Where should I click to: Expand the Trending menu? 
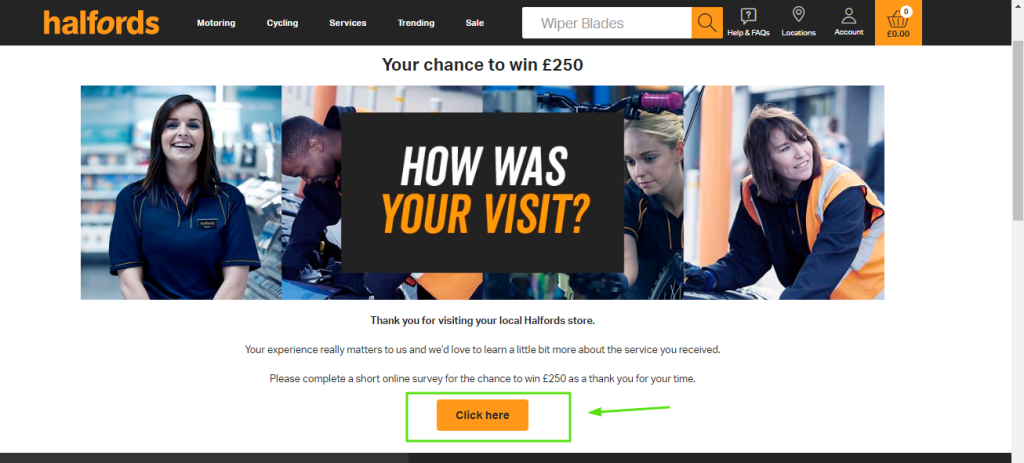[x=416, y=23]
